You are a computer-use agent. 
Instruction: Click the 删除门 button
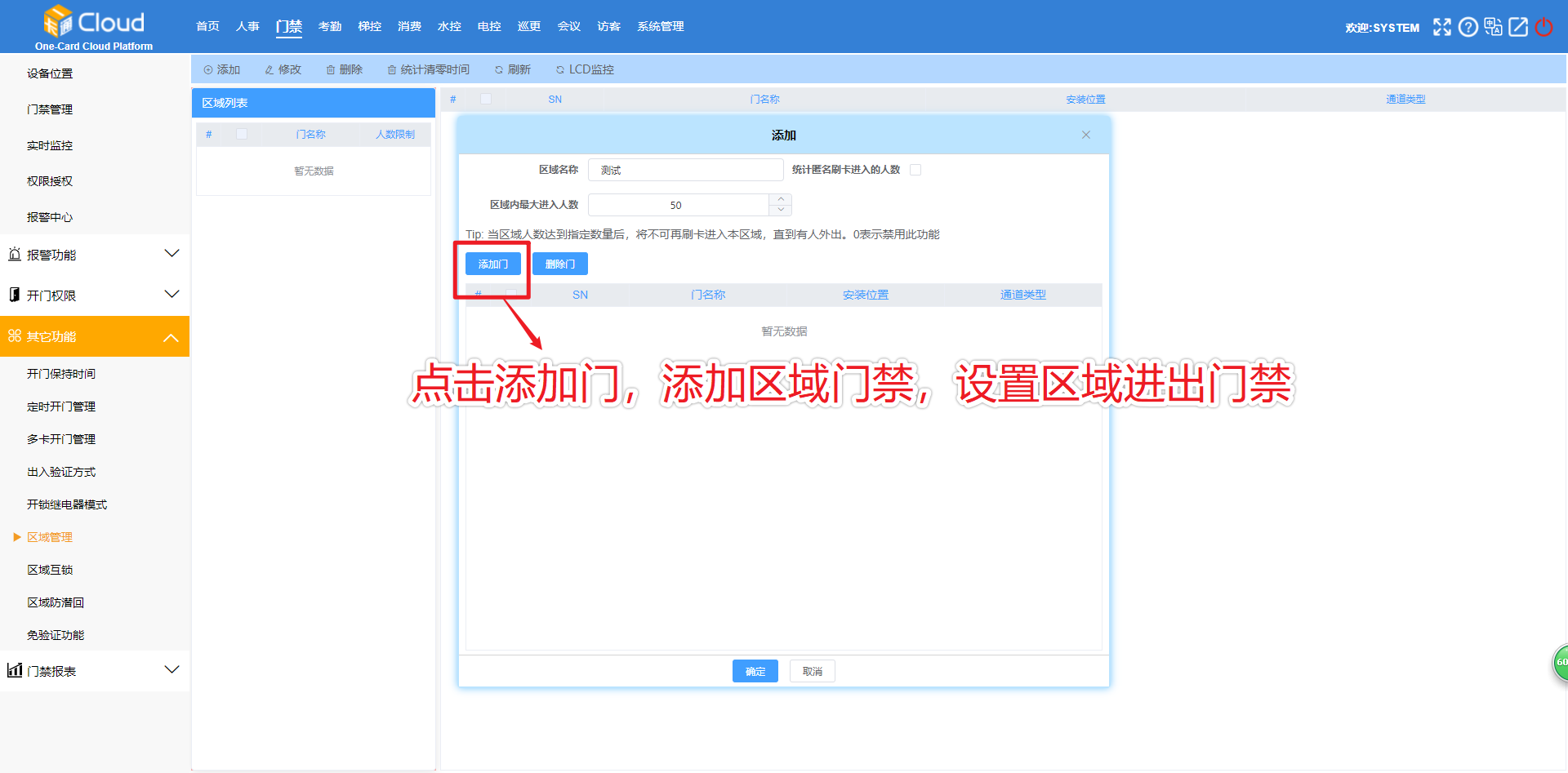pyautogui.click(x=560, y=264)
